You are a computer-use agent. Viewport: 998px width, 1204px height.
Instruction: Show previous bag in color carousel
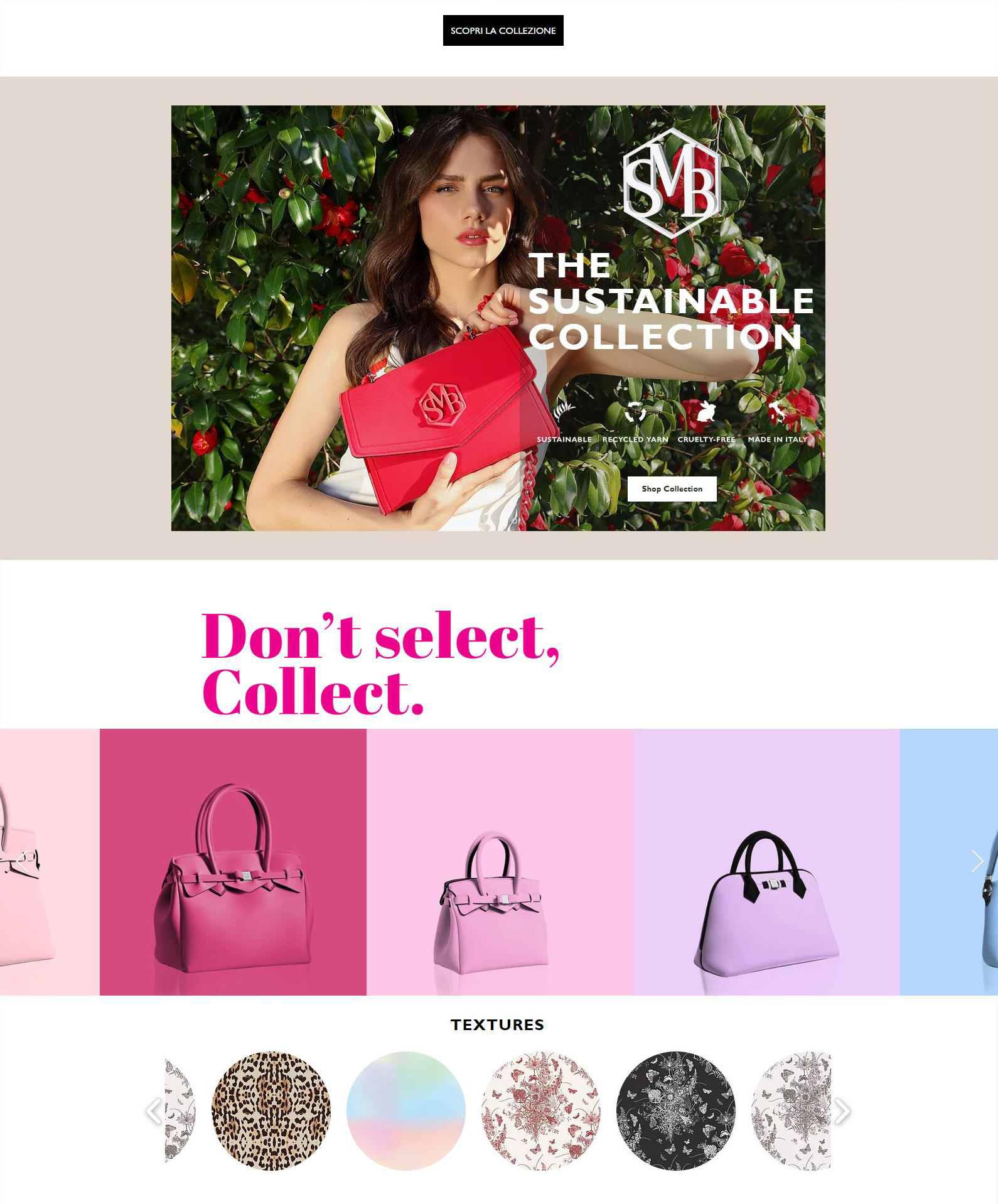22,861
